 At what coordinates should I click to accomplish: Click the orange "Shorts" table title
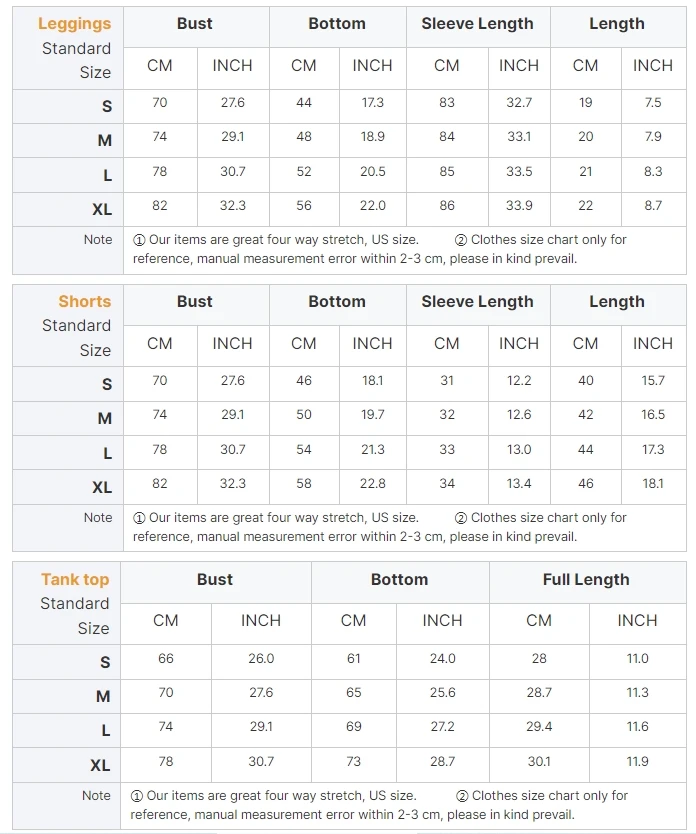click(85, 302)
